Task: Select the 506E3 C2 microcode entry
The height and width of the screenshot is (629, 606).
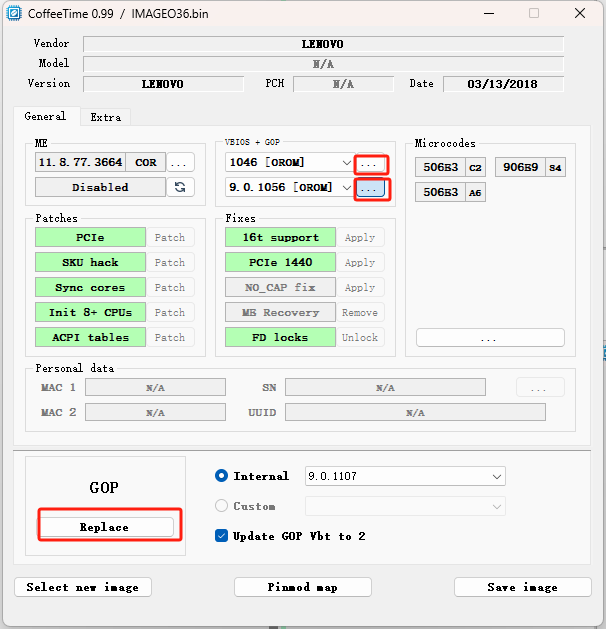Action: [450, 167]
